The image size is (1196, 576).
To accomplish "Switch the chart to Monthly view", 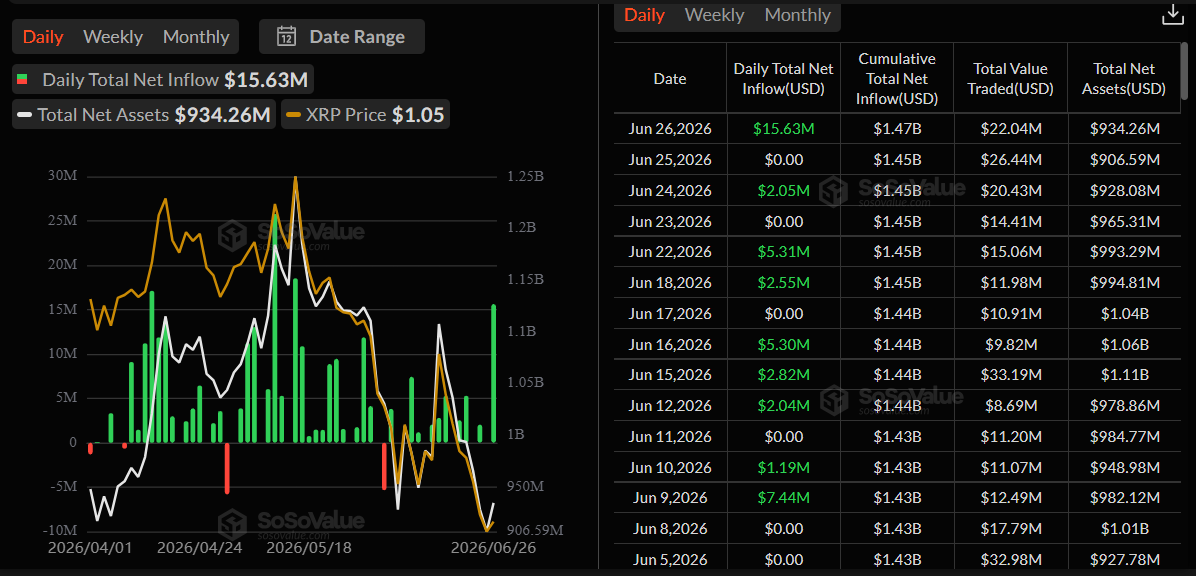I will coord(196,37).
